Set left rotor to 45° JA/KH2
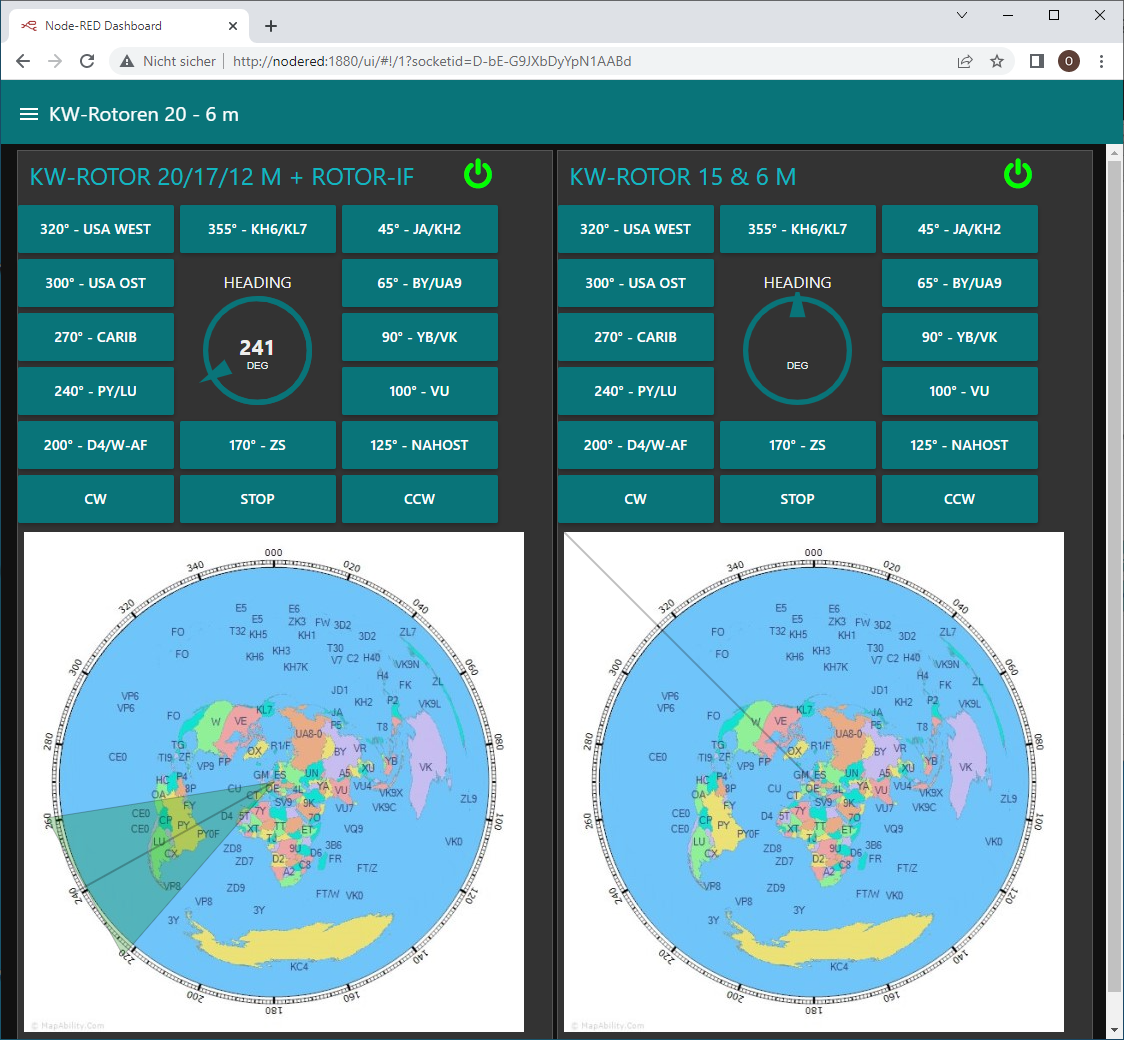This screenshot has width=1124, height=1040. (419, 229)
